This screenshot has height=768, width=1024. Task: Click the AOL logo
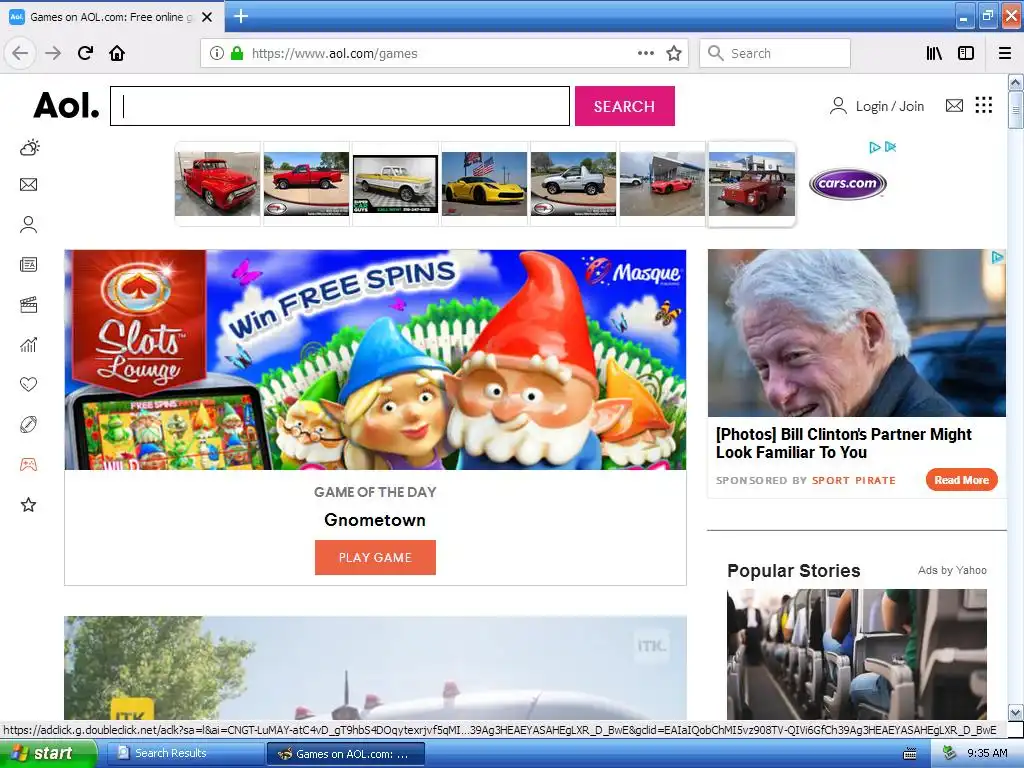coord(66,105)
